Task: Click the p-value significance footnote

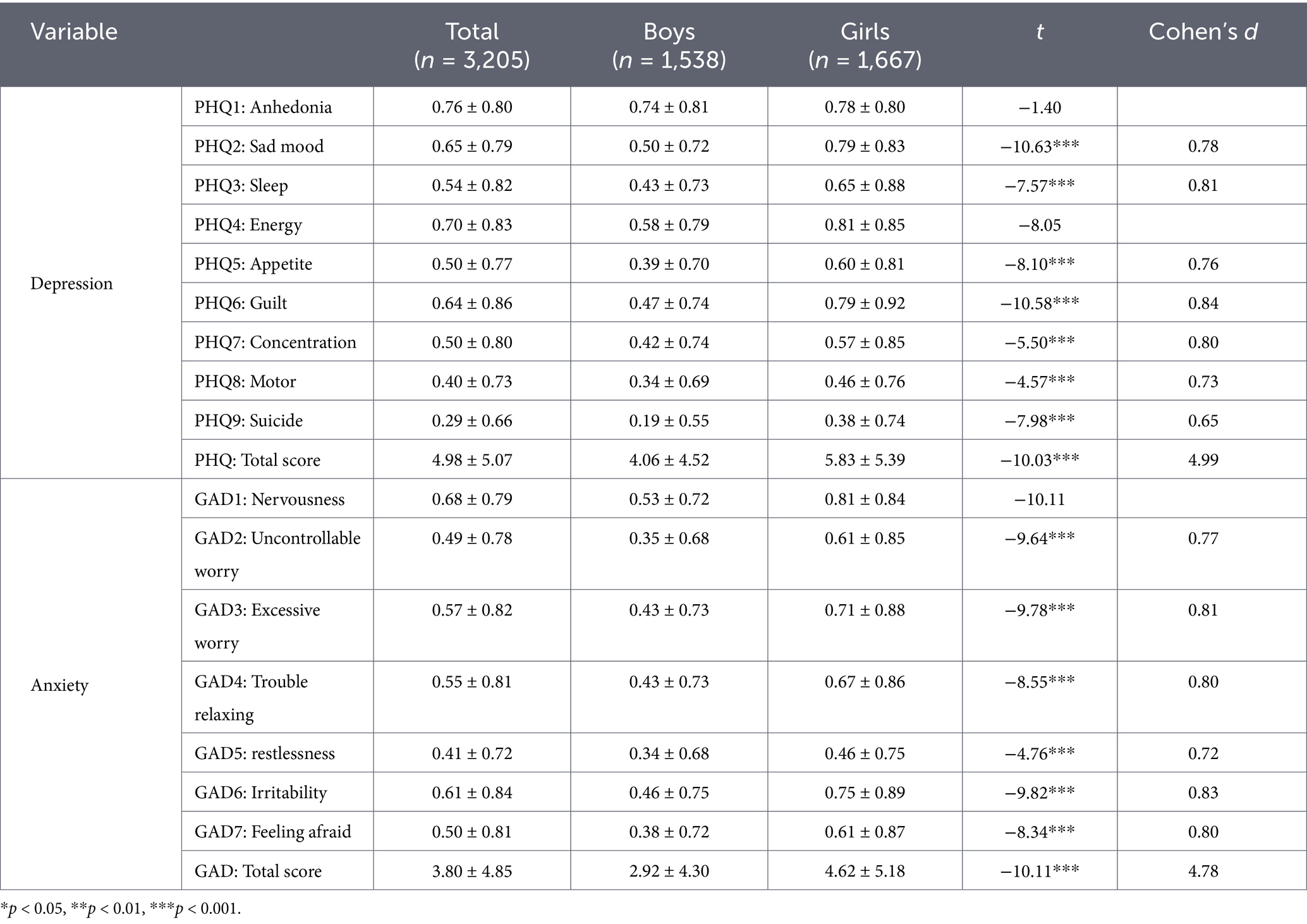Action: (121, 909)
